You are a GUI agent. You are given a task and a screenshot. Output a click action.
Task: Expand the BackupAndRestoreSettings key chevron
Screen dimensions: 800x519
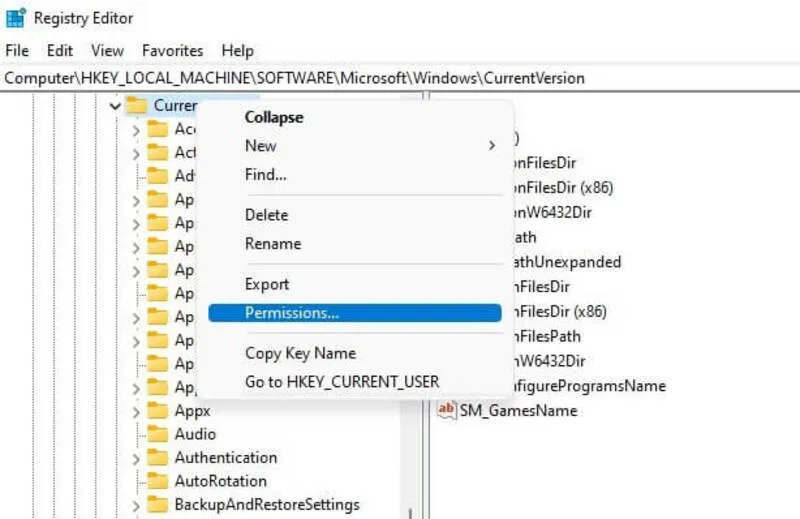pyautogui.click(x=136, y=504)
